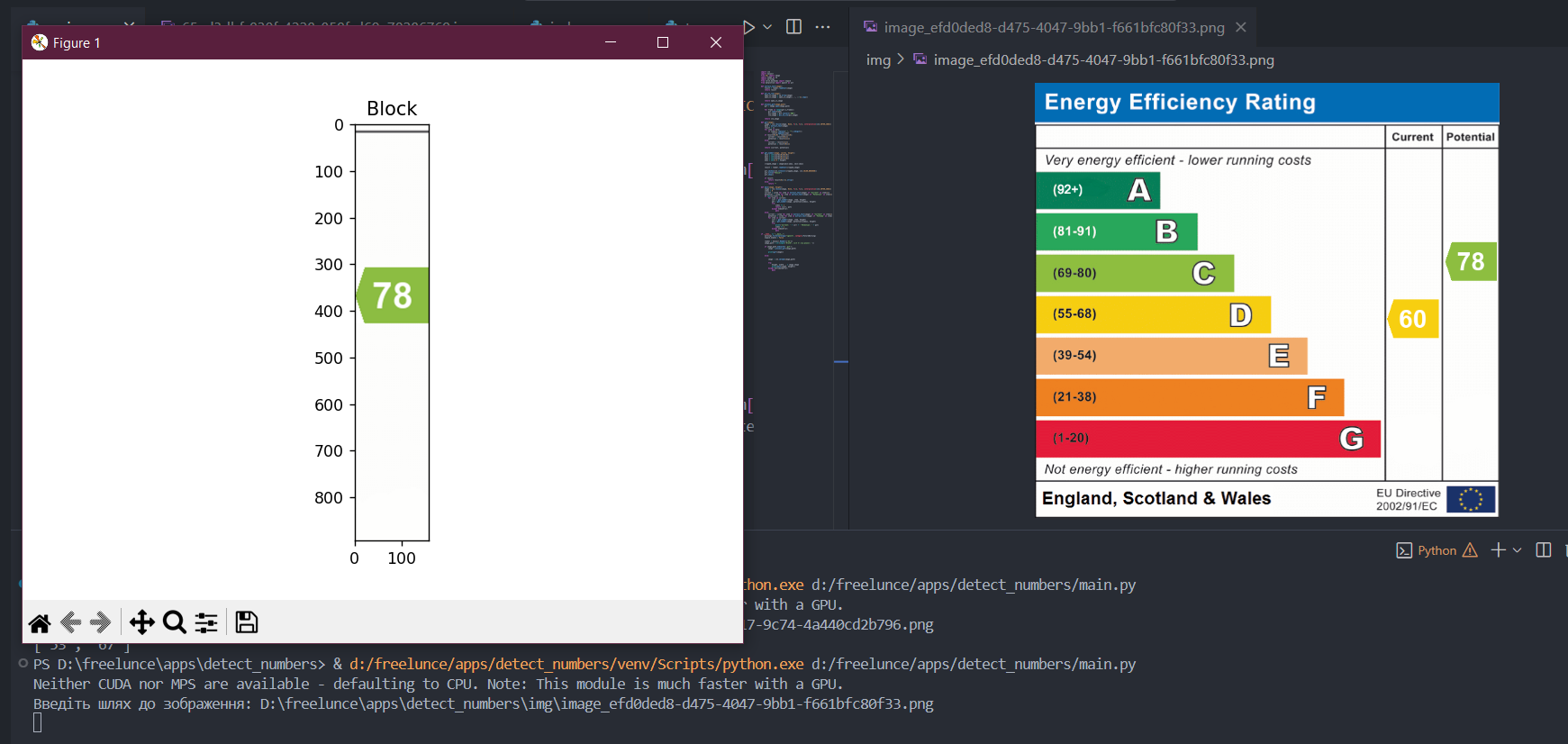The image size is (1568, 744).
Task: Click the image file name in breadcrumb
Action: point(1103,59)
